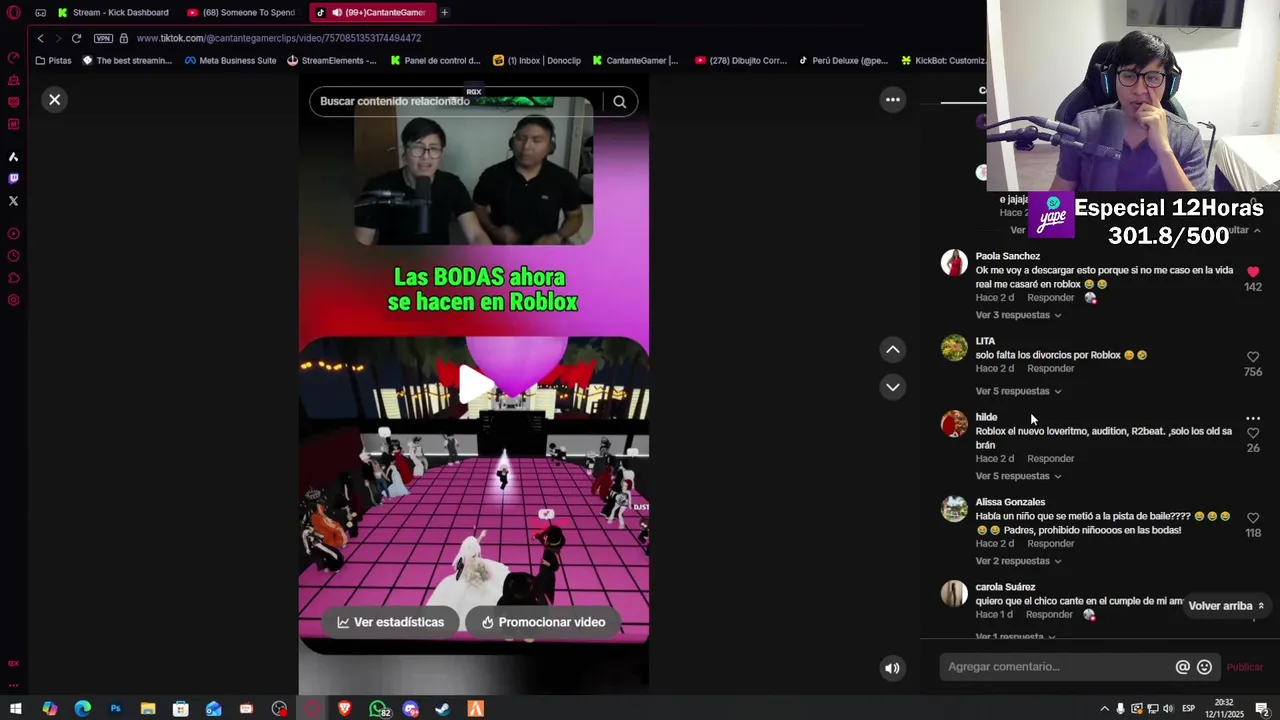Click Volver arriba to scroll comments up

point(1226,606)
